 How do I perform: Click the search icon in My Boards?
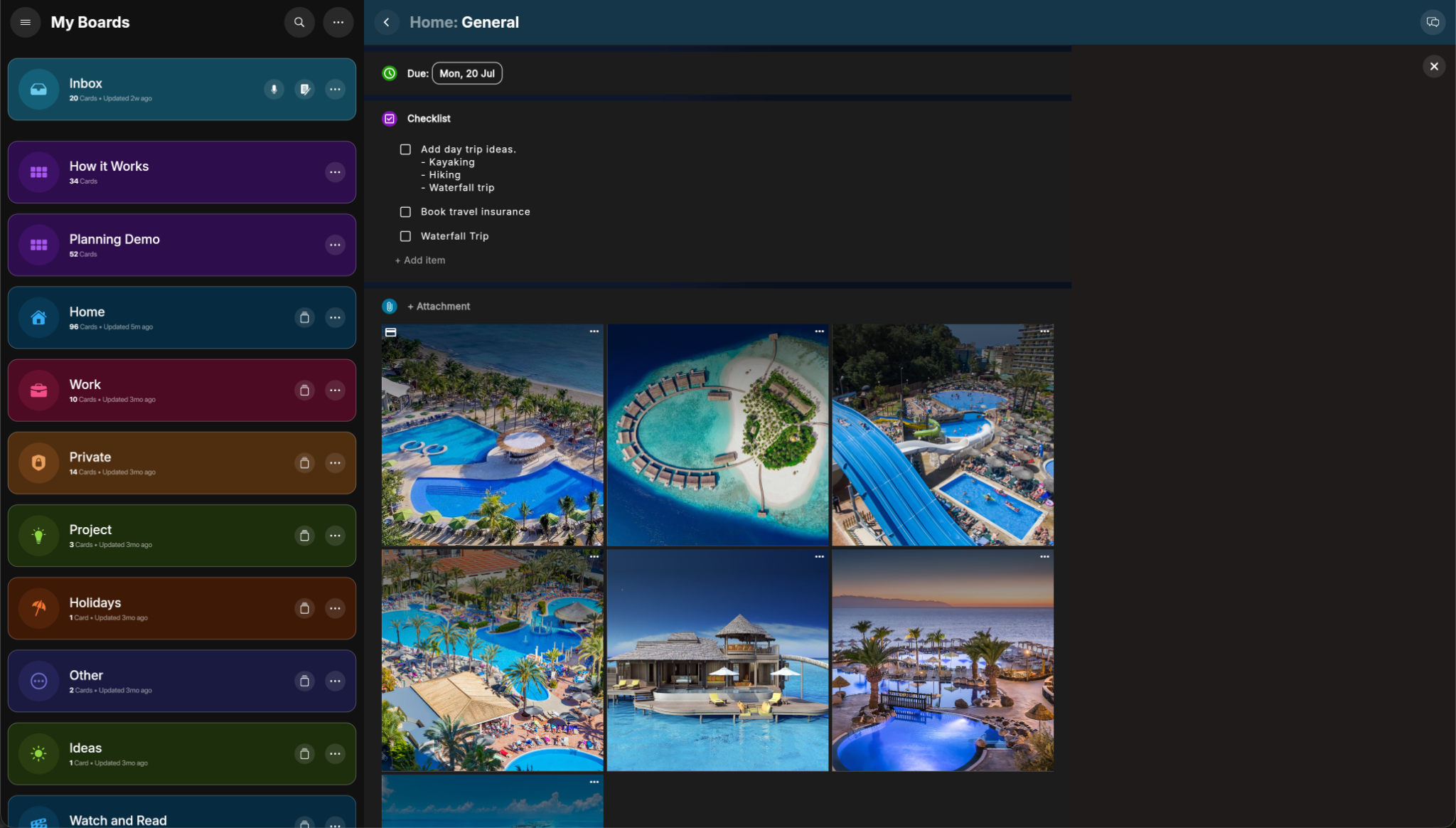coord(299,22)
